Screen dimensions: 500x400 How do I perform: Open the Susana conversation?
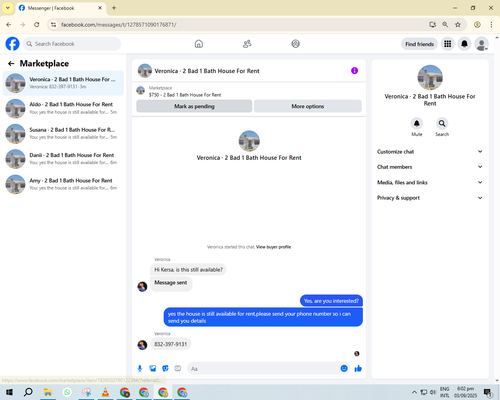click(x=63, y=133)
